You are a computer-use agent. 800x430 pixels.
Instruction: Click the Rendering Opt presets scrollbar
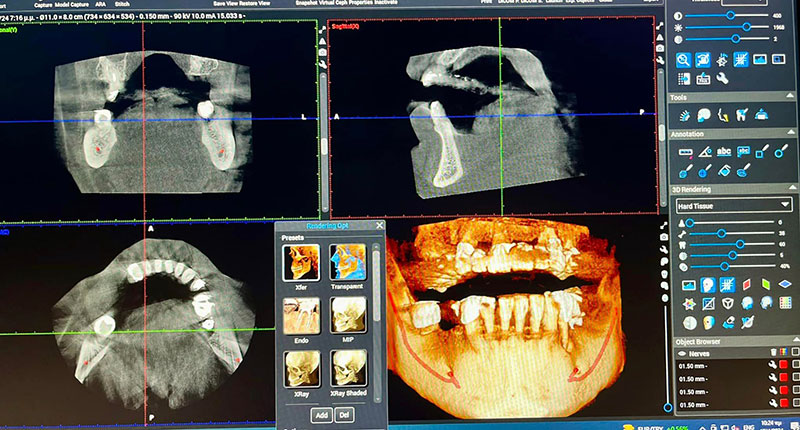pyautogui.click(x=377, y=324)
